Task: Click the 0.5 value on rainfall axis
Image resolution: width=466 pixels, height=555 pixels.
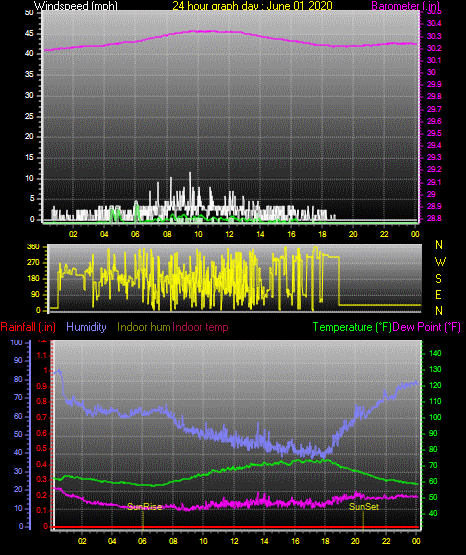Action: pos(42,448)
